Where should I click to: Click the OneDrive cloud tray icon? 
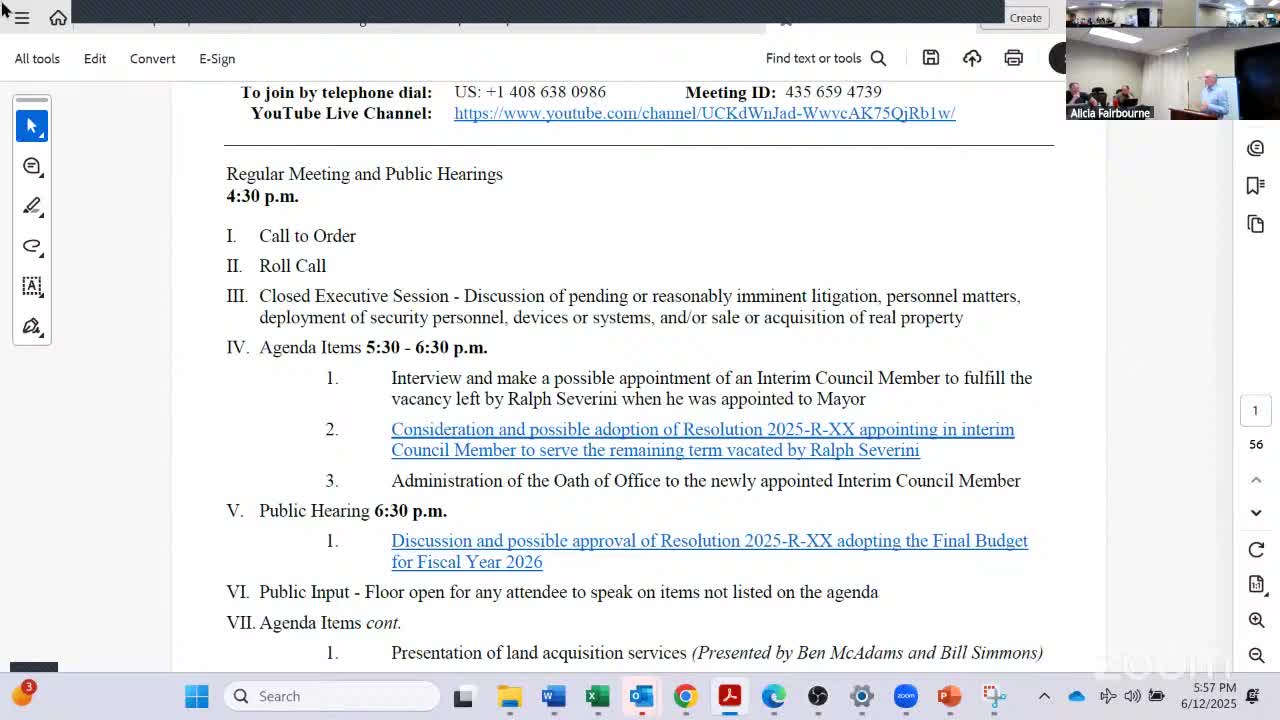tap(1076, 696)
